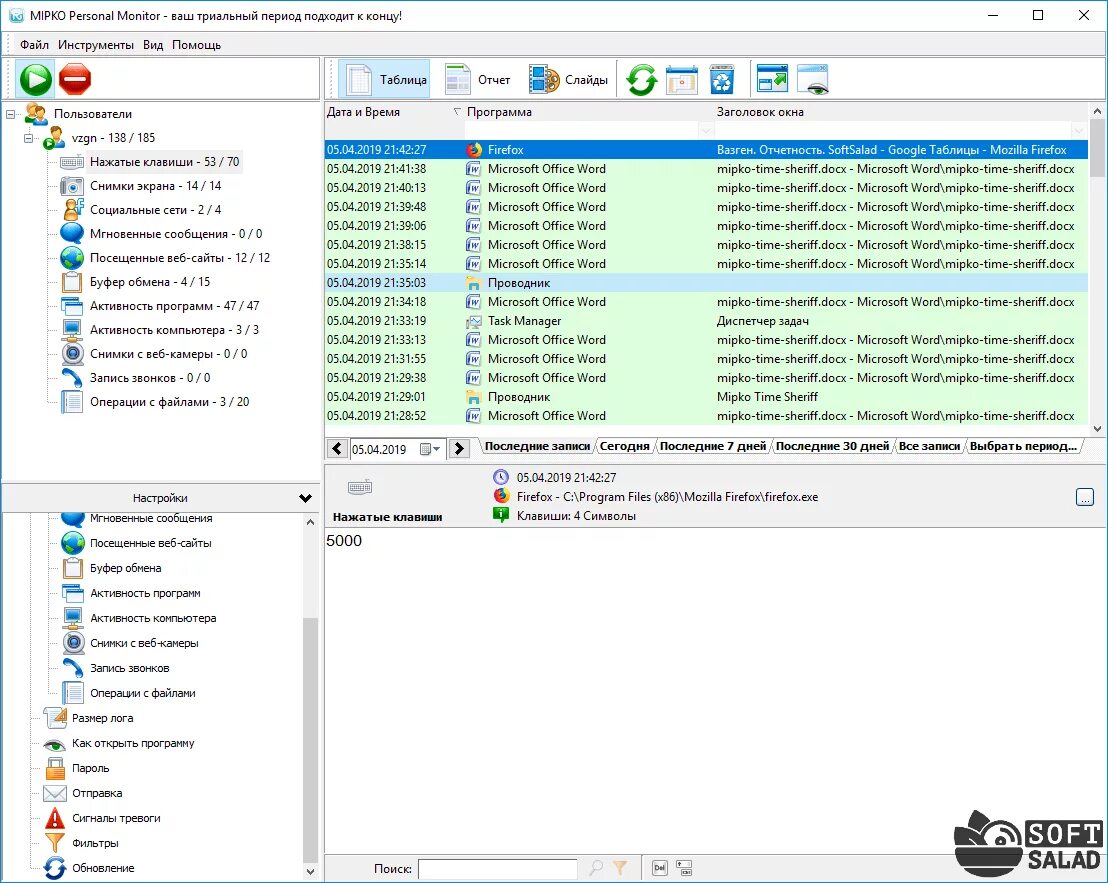
Task: Select Мгновенные сообщения - 0 / 0
Action: pyautogui.click(x=175, y=234)
